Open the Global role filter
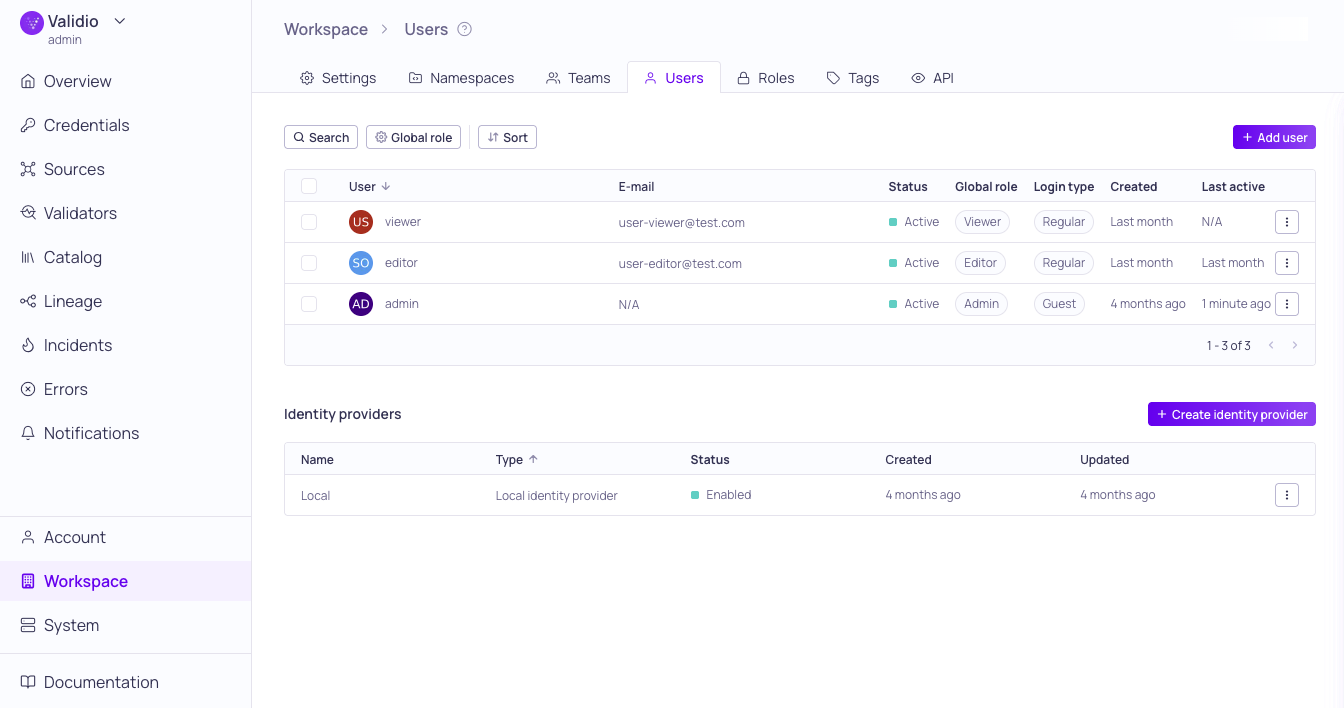The height and width of the screenshot is (708, 1344). pyautogui.click(x=413, y=137)
